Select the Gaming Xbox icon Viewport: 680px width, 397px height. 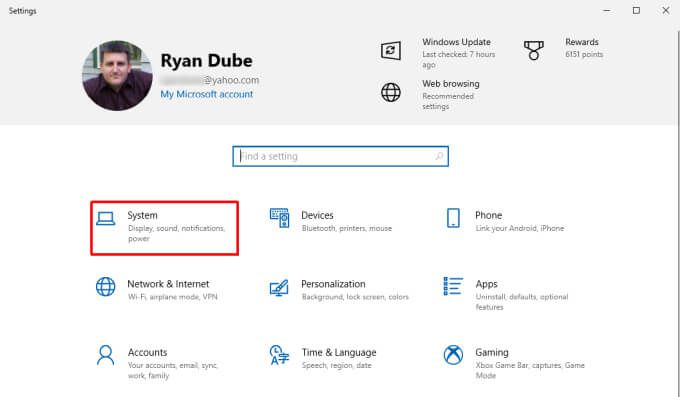453,355
